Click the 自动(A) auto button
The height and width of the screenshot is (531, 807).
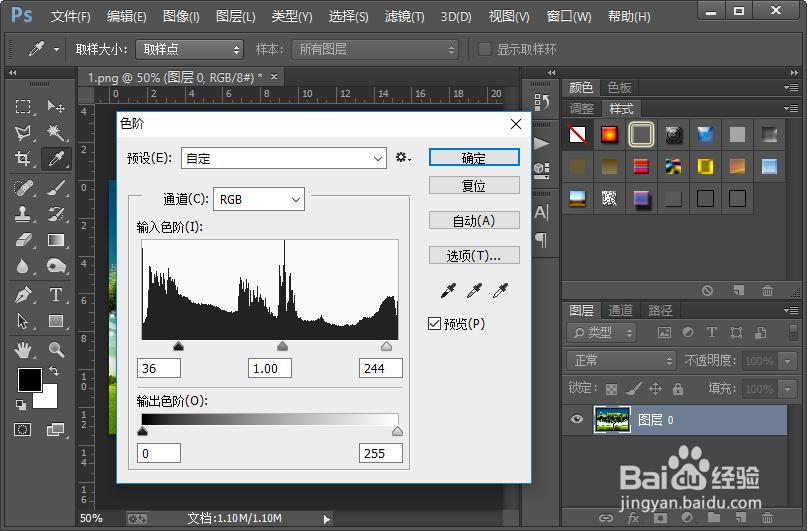click(x=474, y=220)
